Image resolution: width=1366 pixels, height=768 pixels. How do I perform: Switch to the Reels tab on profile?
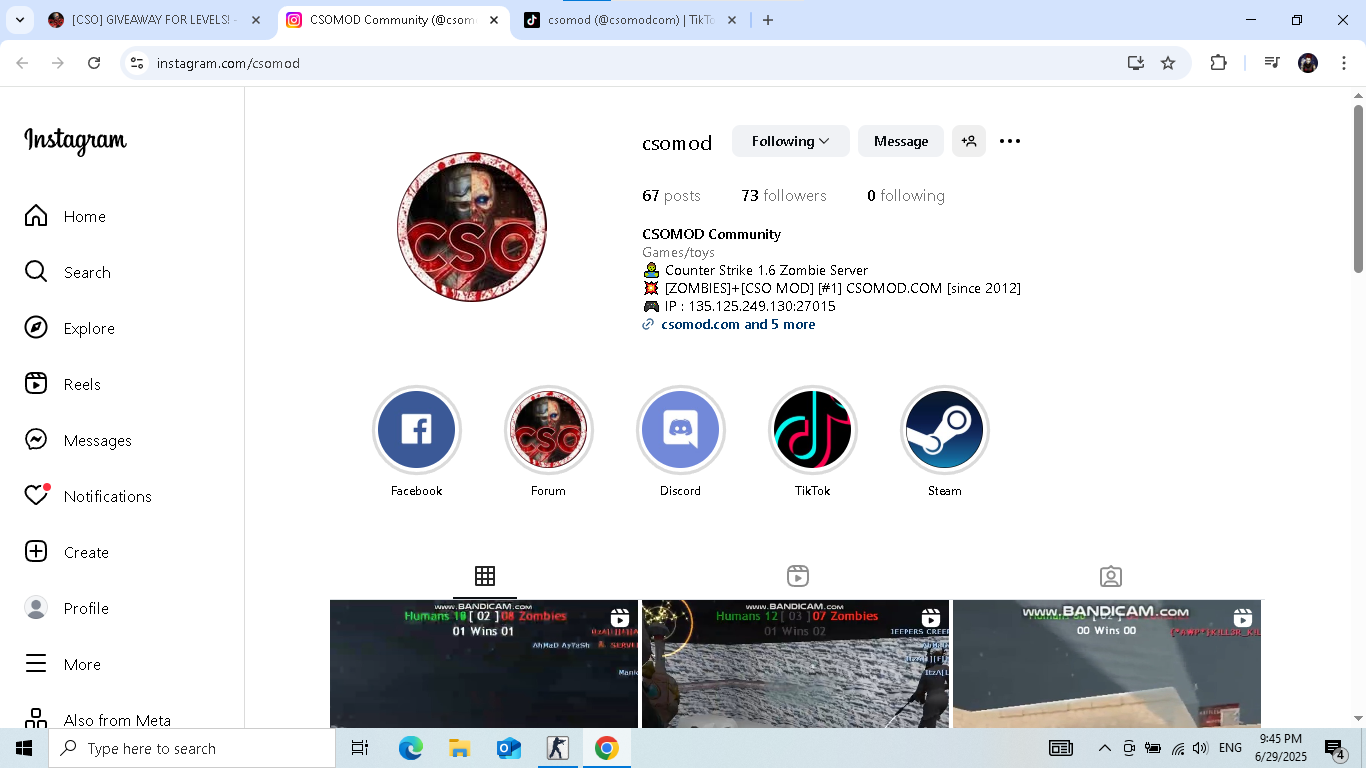coord(797,576)
